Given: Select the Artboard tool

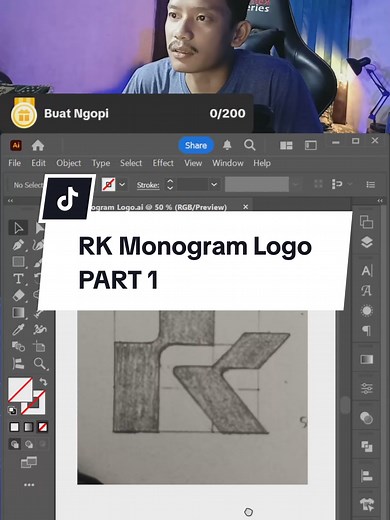Looking at the screenshot, I should (39, 347).
